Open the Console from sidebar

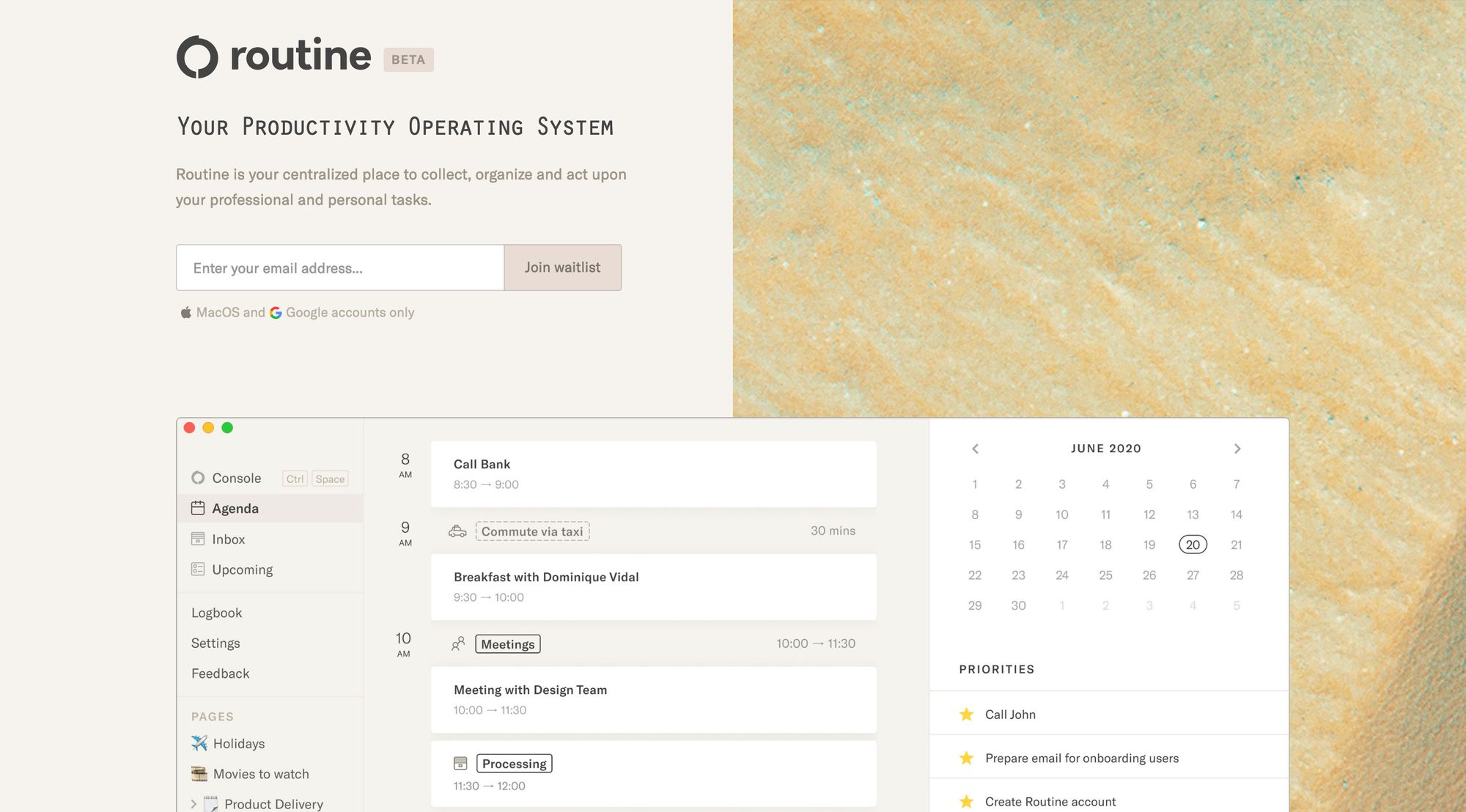(236, 478)
